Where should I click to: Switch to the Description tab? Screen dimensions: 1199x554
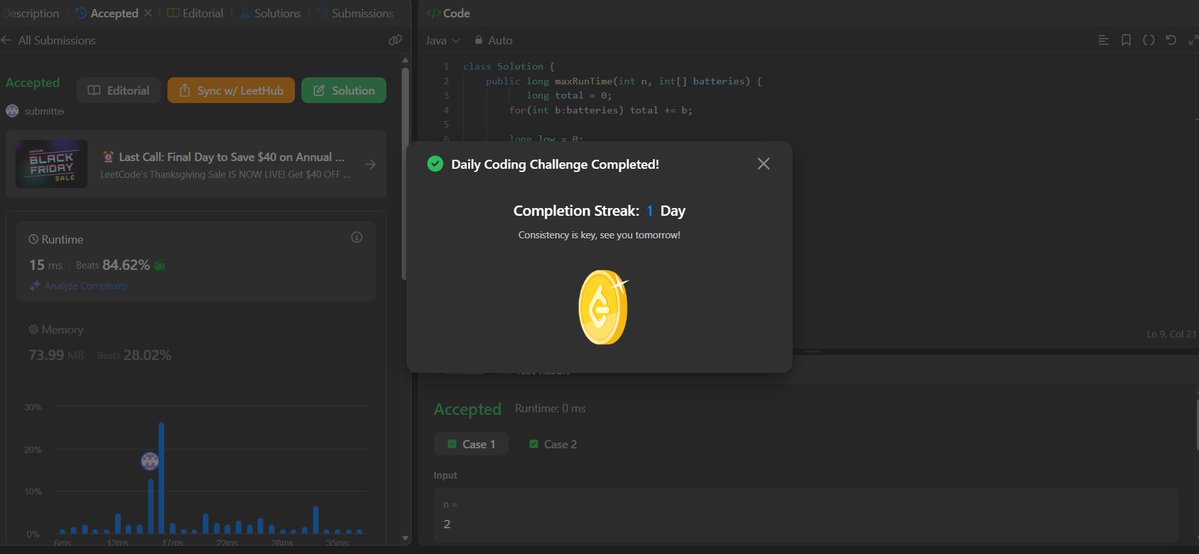(x=29, y=13)
